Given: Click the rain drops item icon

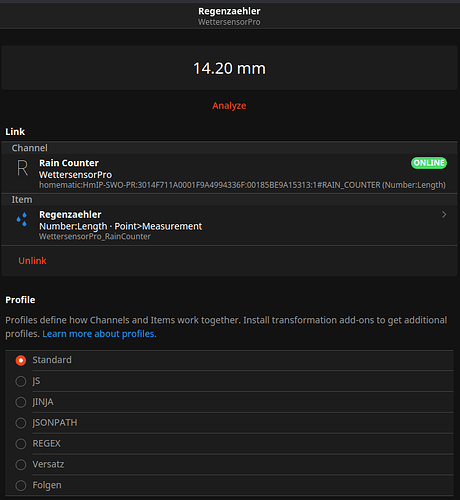Looking at the screenshot, I should 22,219.
